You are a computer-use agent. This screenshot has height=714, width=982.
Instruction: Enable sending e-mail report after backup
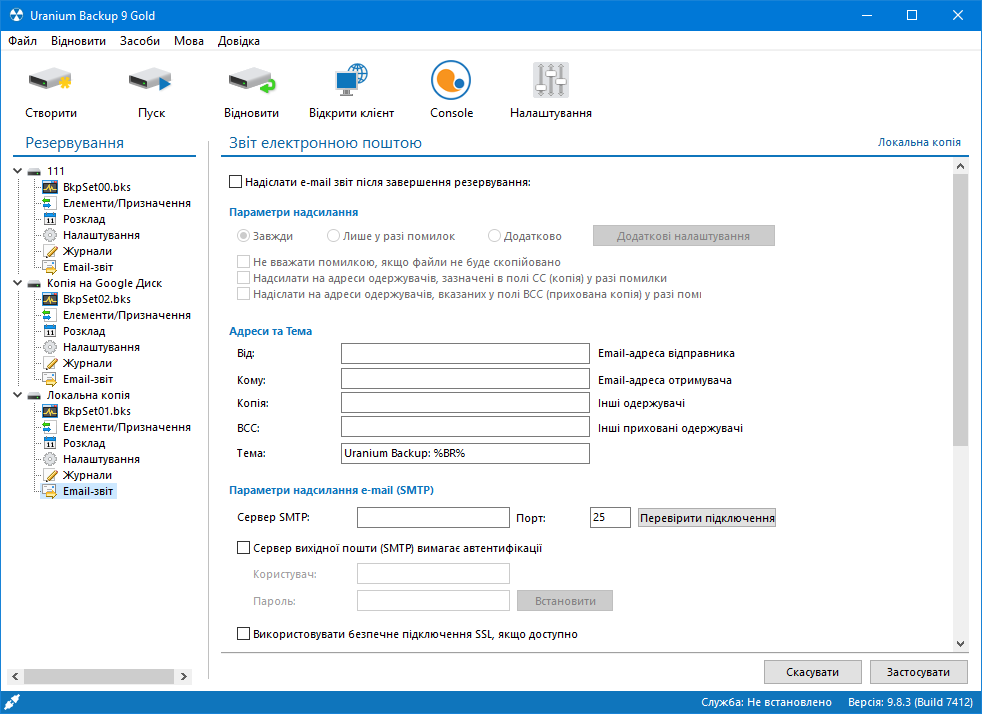tap(235, 182)
